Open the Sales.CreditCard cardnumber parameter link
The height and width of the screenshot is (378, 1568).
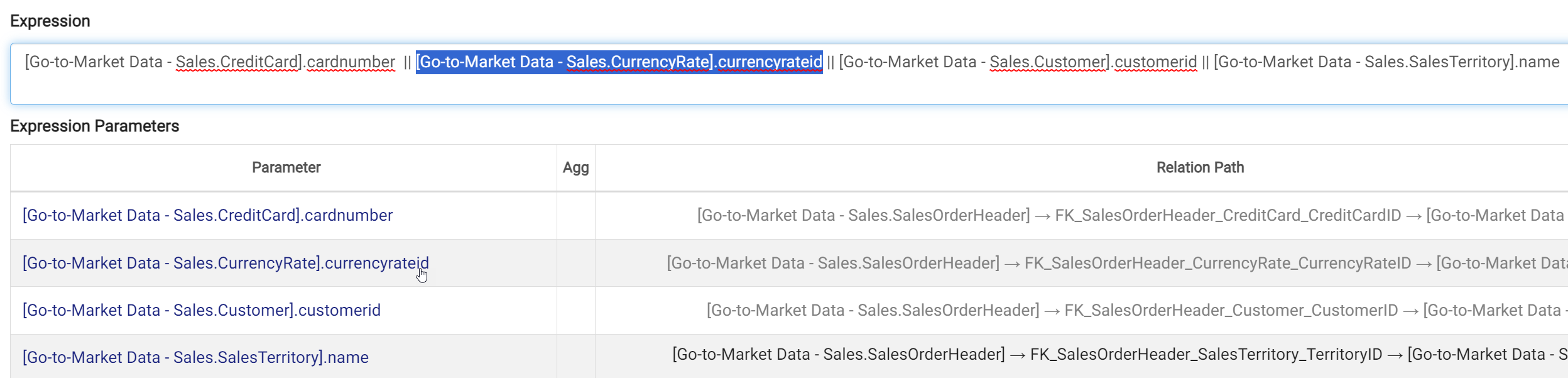[x=207, y=216]
